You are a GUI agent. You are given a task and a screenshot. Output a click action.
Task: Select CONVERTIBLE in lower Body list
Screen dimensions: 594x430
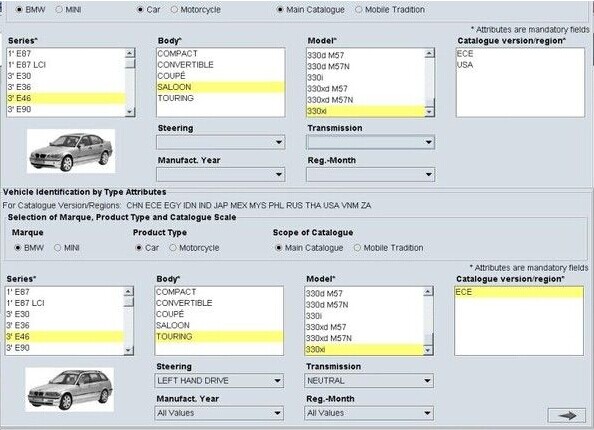click(219, 303)
